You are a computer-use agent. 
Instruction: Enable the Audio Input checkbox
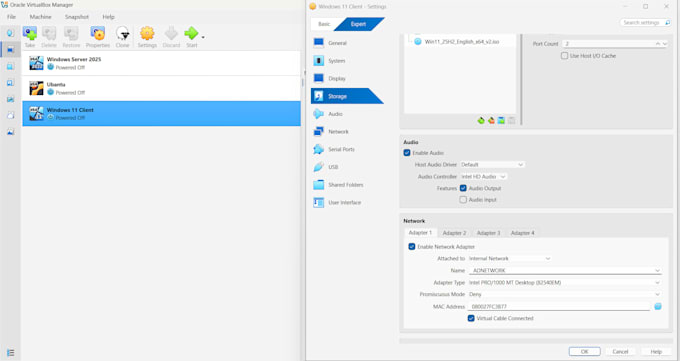(x=463, y=200)
